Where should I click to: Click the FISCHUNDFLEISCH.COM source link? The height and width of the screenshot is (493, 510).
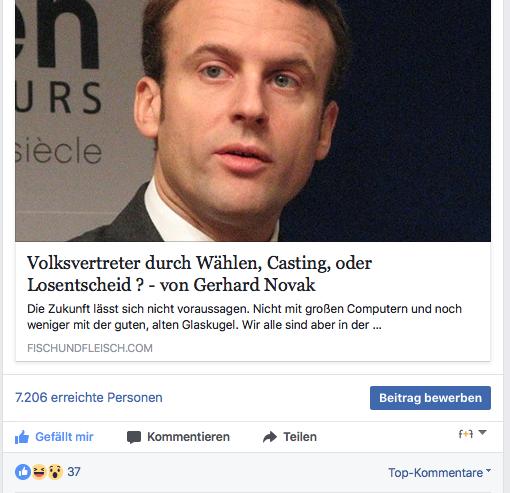click(90, 348)
